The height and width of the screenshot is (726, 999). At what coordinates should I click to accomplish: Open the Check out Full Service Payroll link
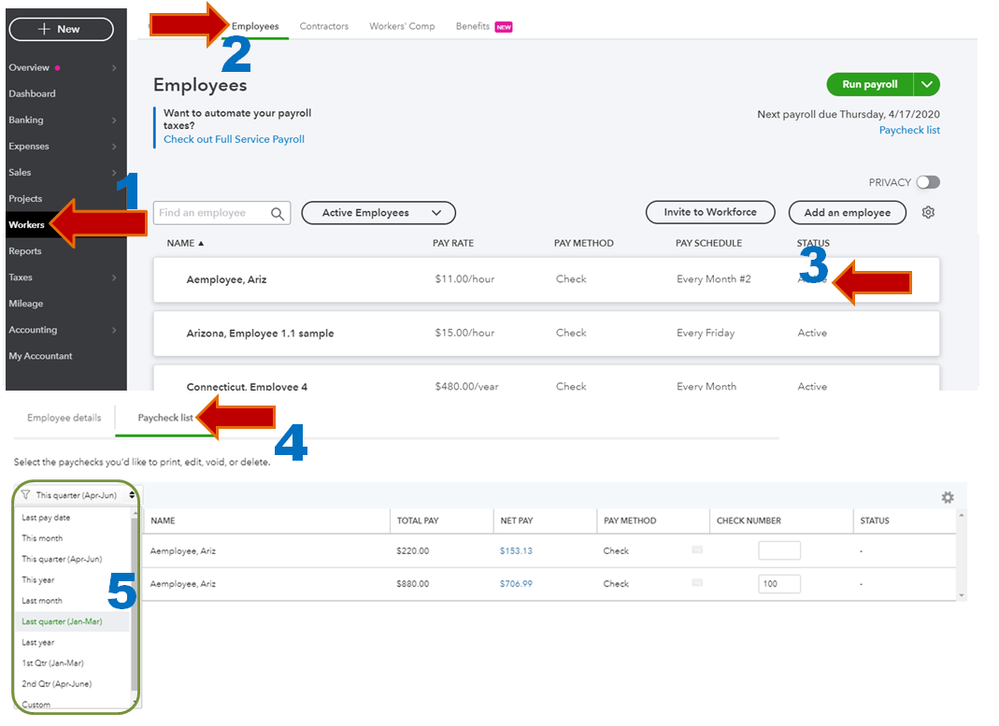(234, 139)
